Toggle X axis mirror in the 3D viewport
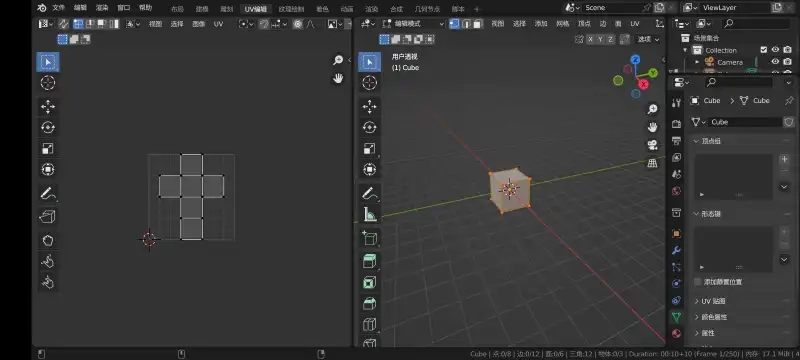 coord(590,39)
